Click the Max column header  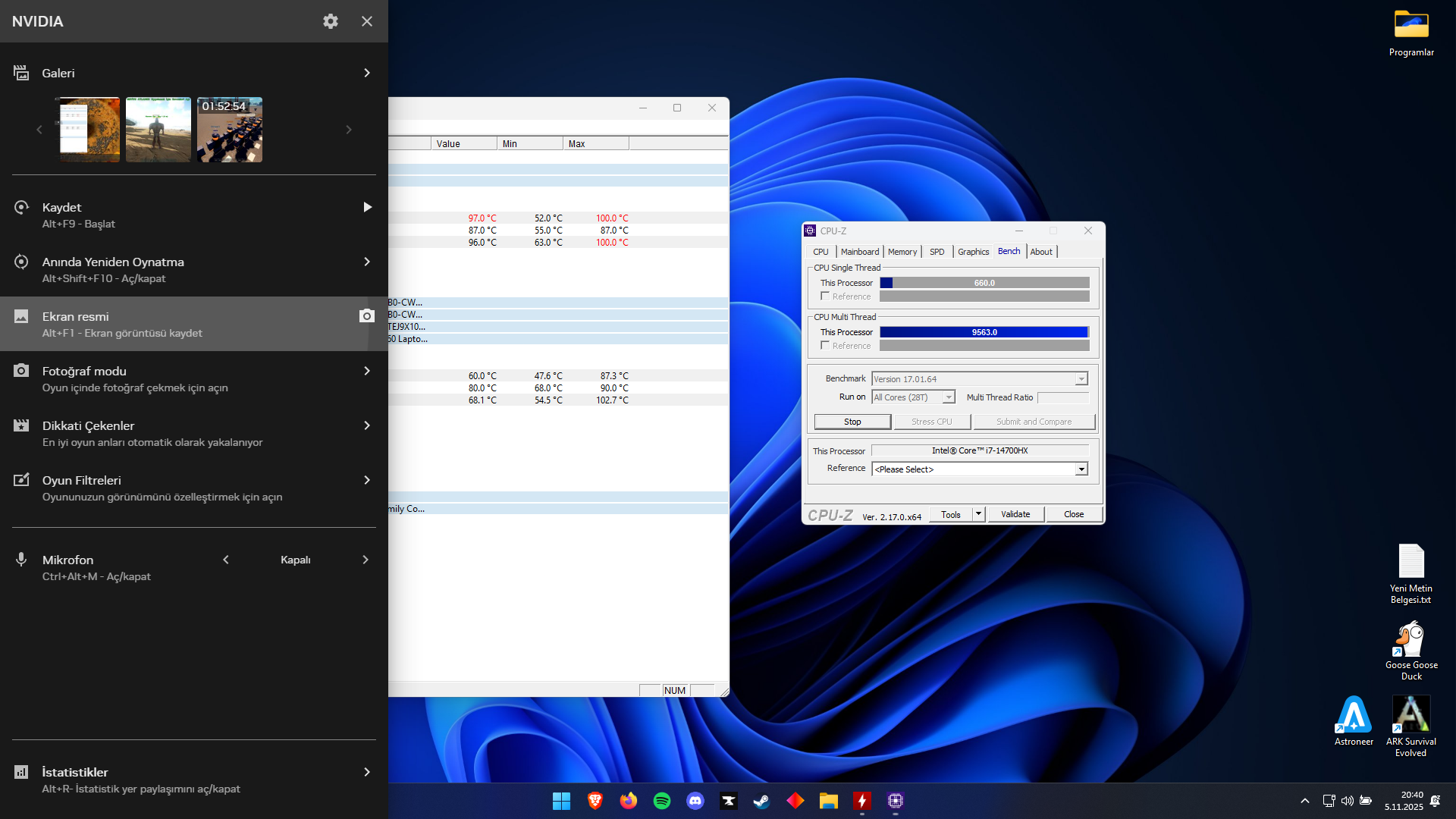tap(596, 144)
